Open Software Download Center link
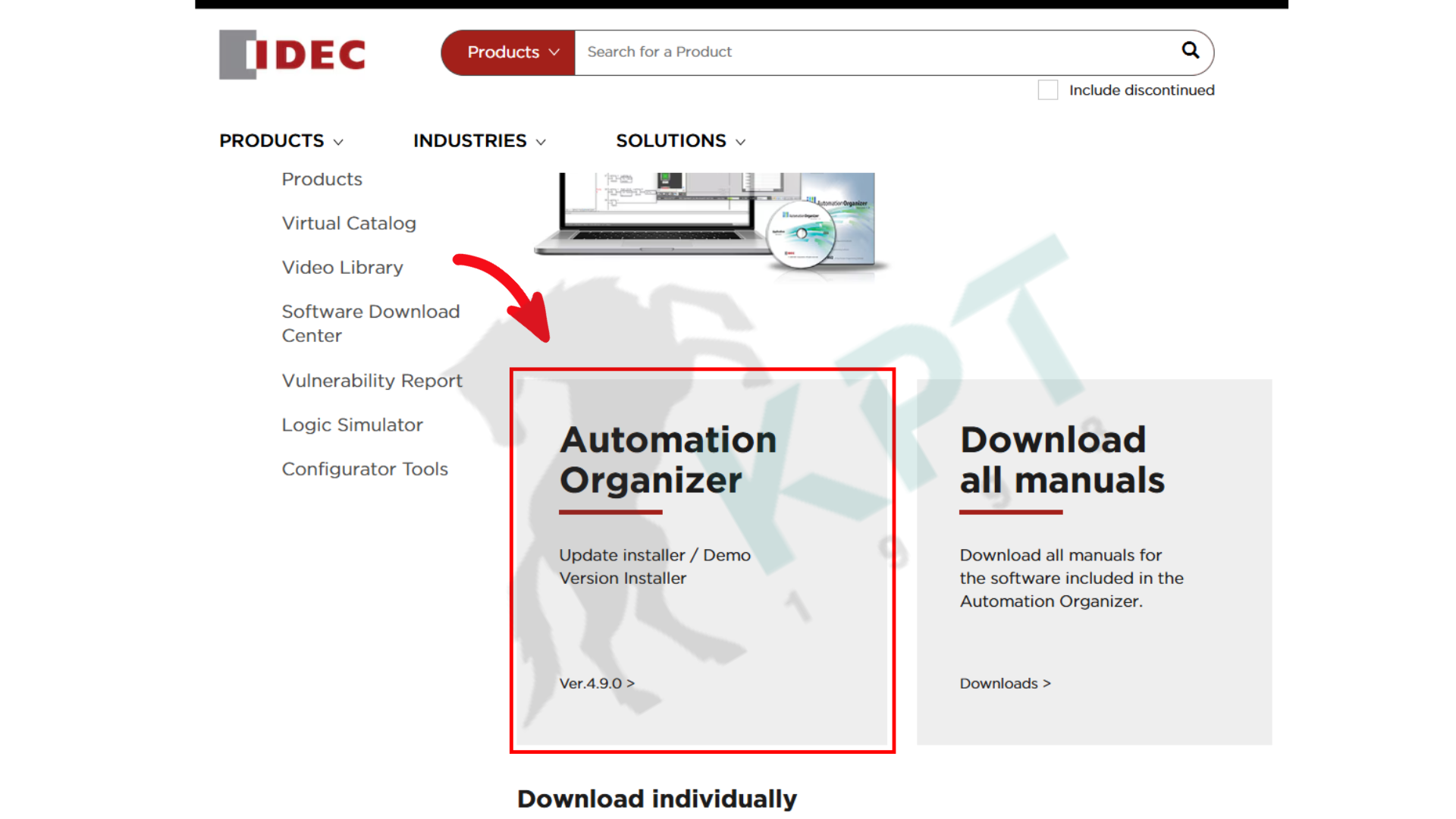This screenshot has width=1456, height=819. pyautogui.click(x=371, y=323)
